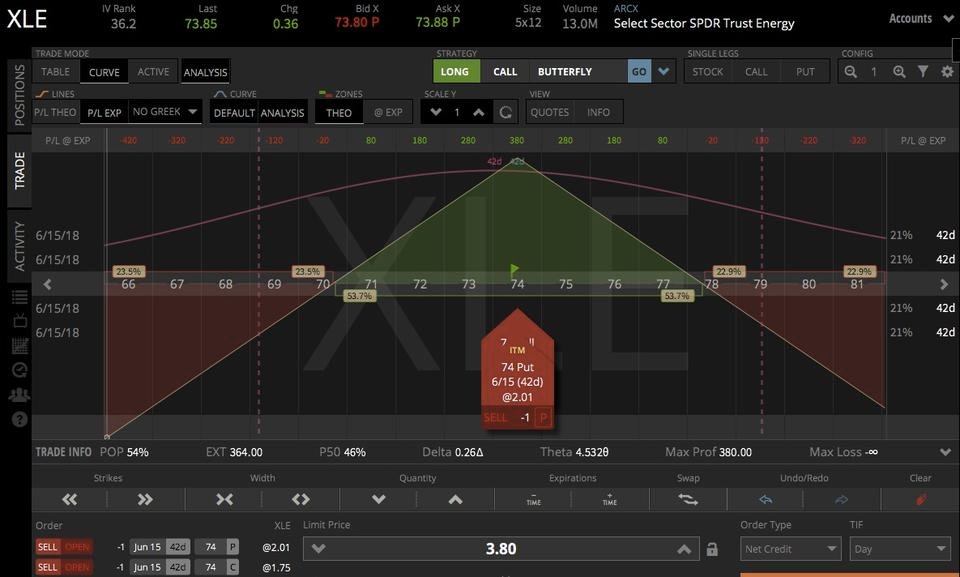This screenshot has width=960, height=577.
Task: Enable THEO zones
Action: pyautogui.click(x=339, y=113)
